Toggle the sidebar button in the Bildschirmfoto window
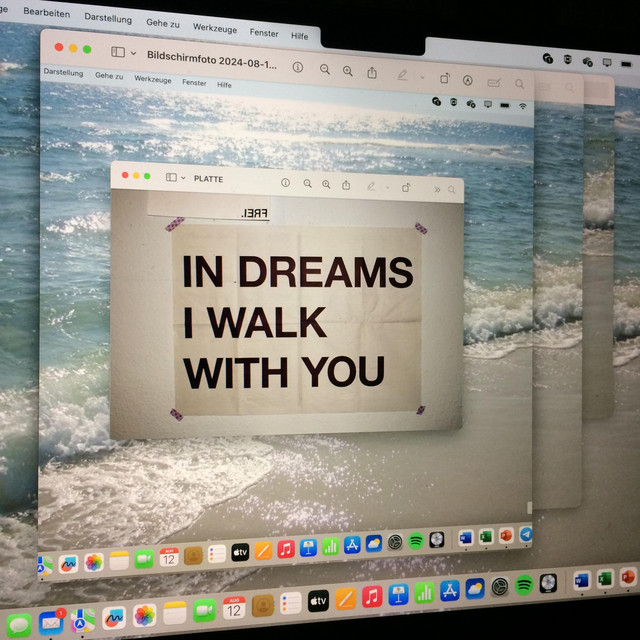The image size is (640, 640). tap(118, 52)
